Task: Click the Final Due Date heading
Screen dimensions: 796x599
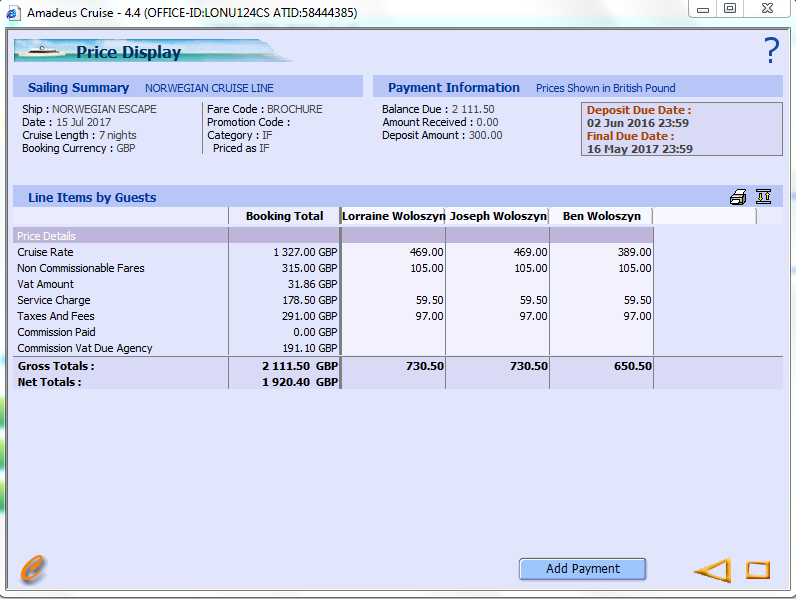Action: [630, 136]
